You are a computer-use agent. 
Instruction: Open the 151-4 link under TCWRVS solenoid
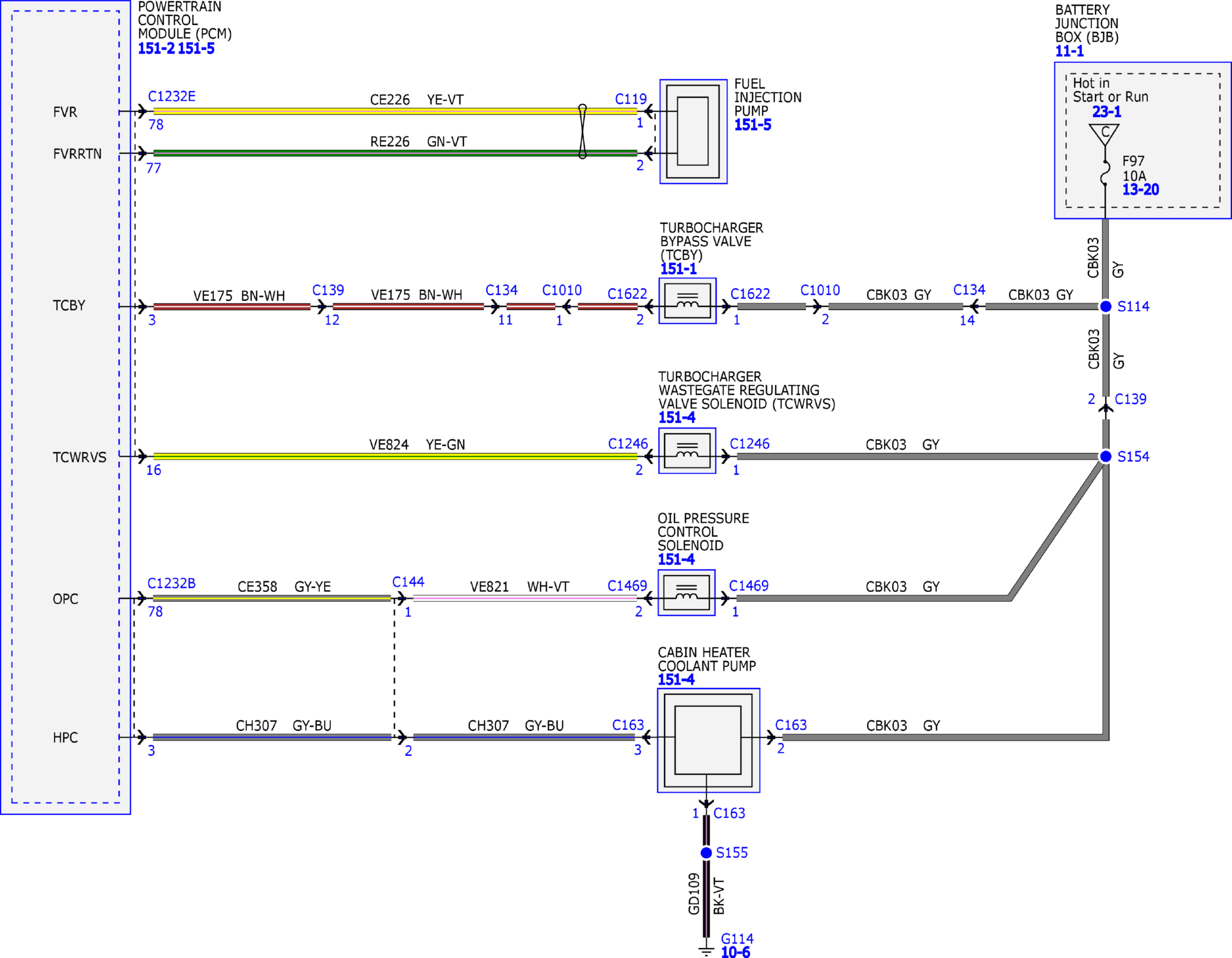coord(677,417)
